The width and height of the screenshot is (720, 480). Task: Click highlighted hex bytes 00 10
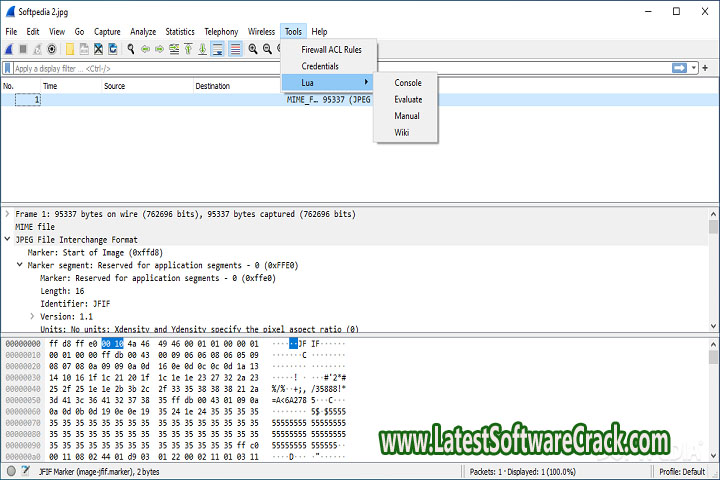(x=112, y=344)
